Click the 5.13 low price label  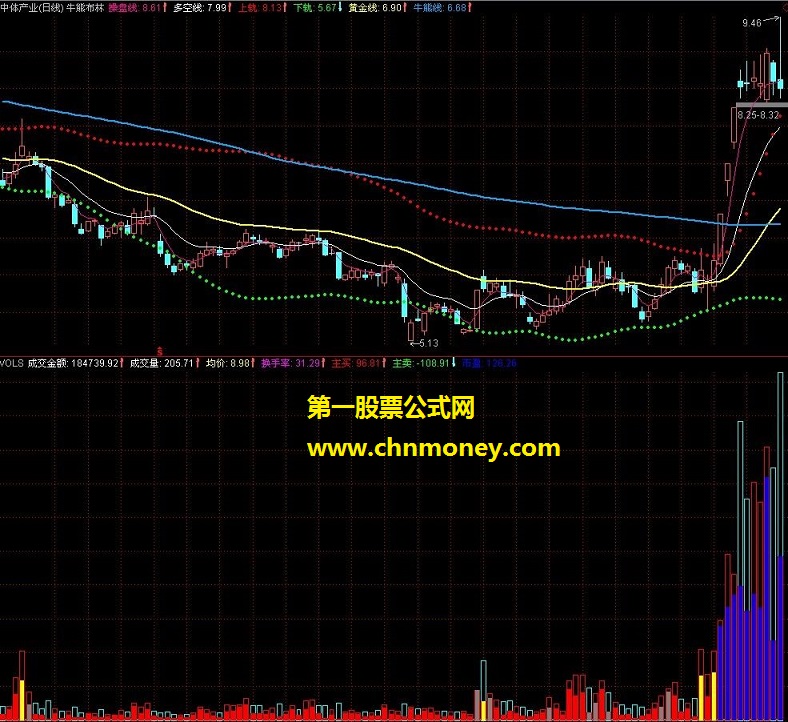point(429,343)
